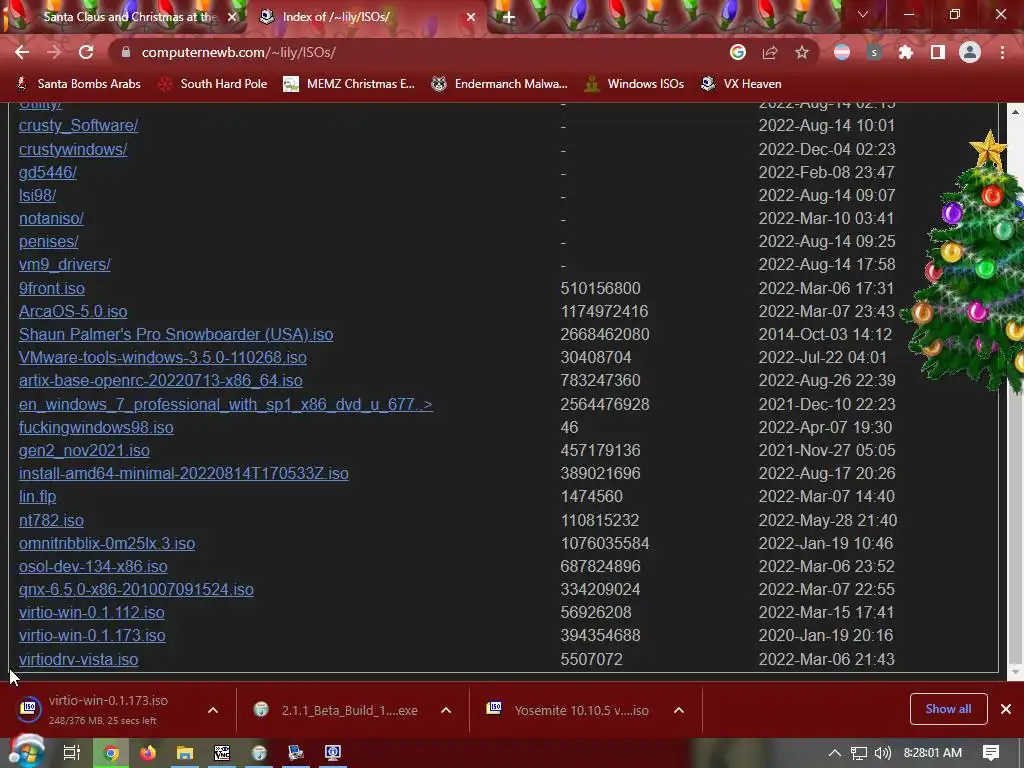Close the downloads shelf

[x=1006, y=709]
